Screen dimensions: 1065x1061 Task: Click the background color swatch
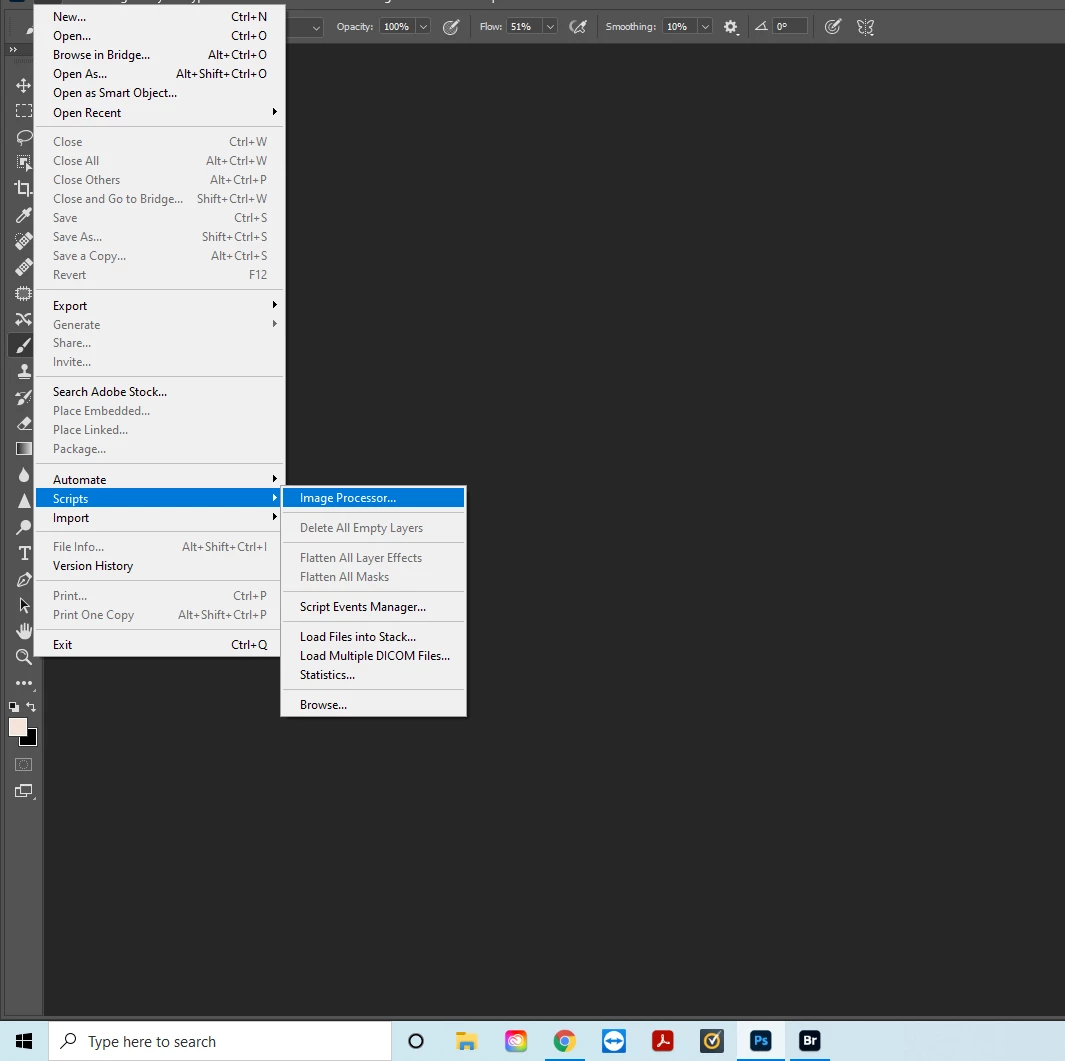(x=31, y=740)
